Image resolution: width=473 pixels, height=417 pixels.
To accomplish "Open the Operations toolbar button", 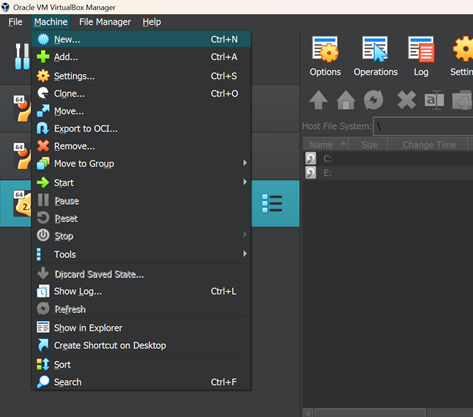I will pyautogui.click(x=376, y=56).
